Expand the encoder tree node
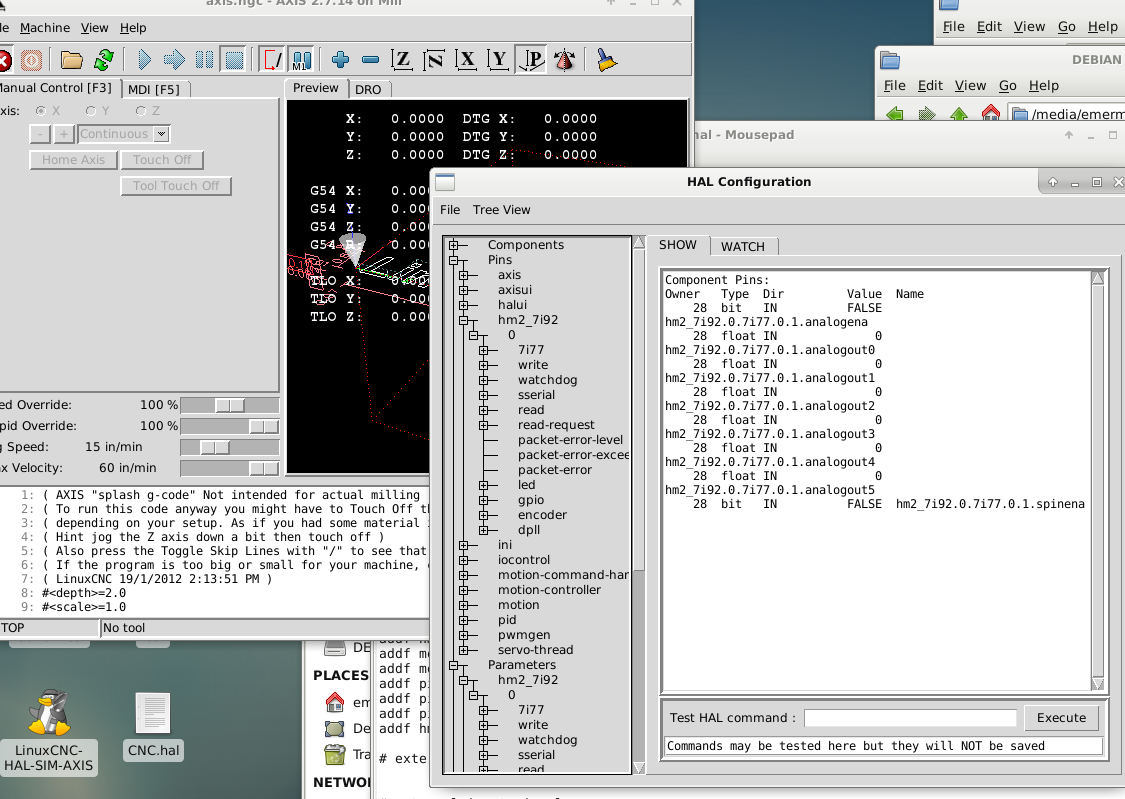The width and height of the screenshot is (1125, 799). 484,516
